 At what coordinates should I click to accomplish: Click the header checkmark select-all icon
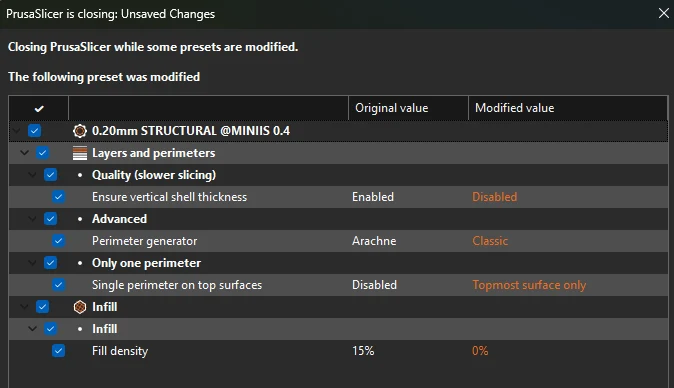point(39,109)
